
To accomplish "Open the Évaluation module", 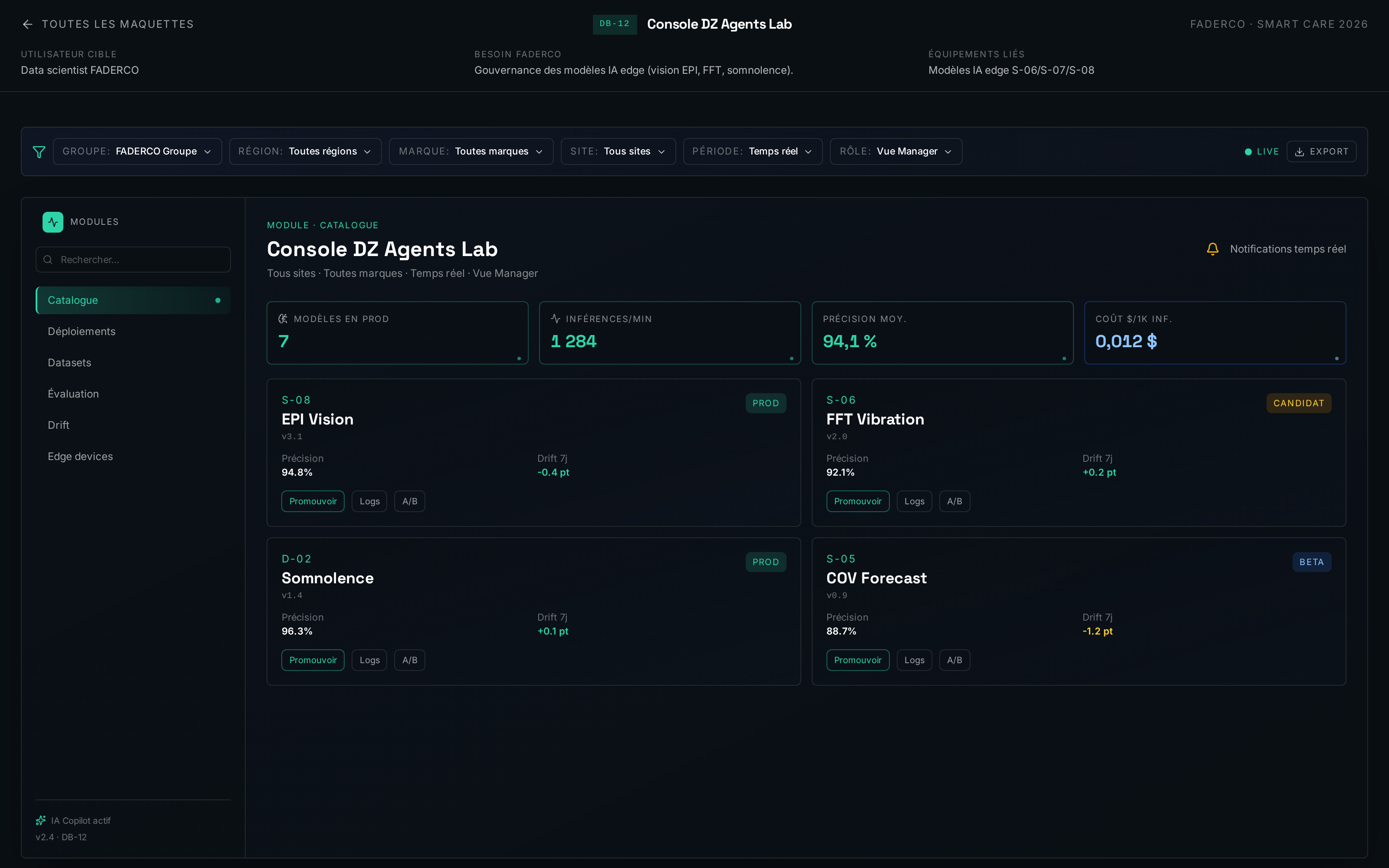I will tap(133, 394).
